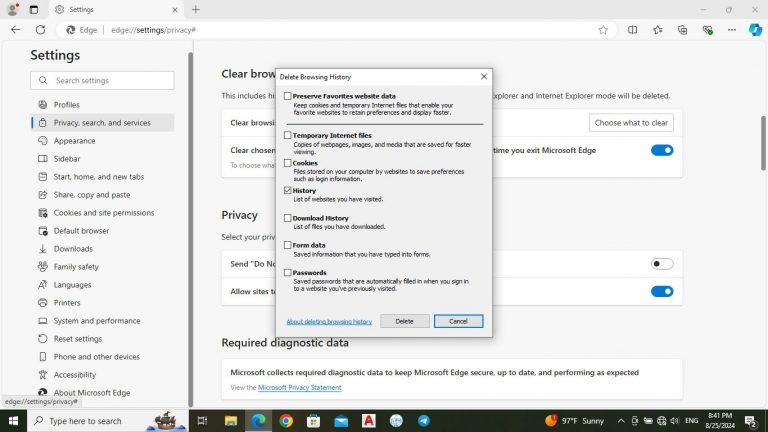Image resolution: width=768 pixels, height=432 pixels.
Task: Open File Explorer from taskbar
Action: 231,421
